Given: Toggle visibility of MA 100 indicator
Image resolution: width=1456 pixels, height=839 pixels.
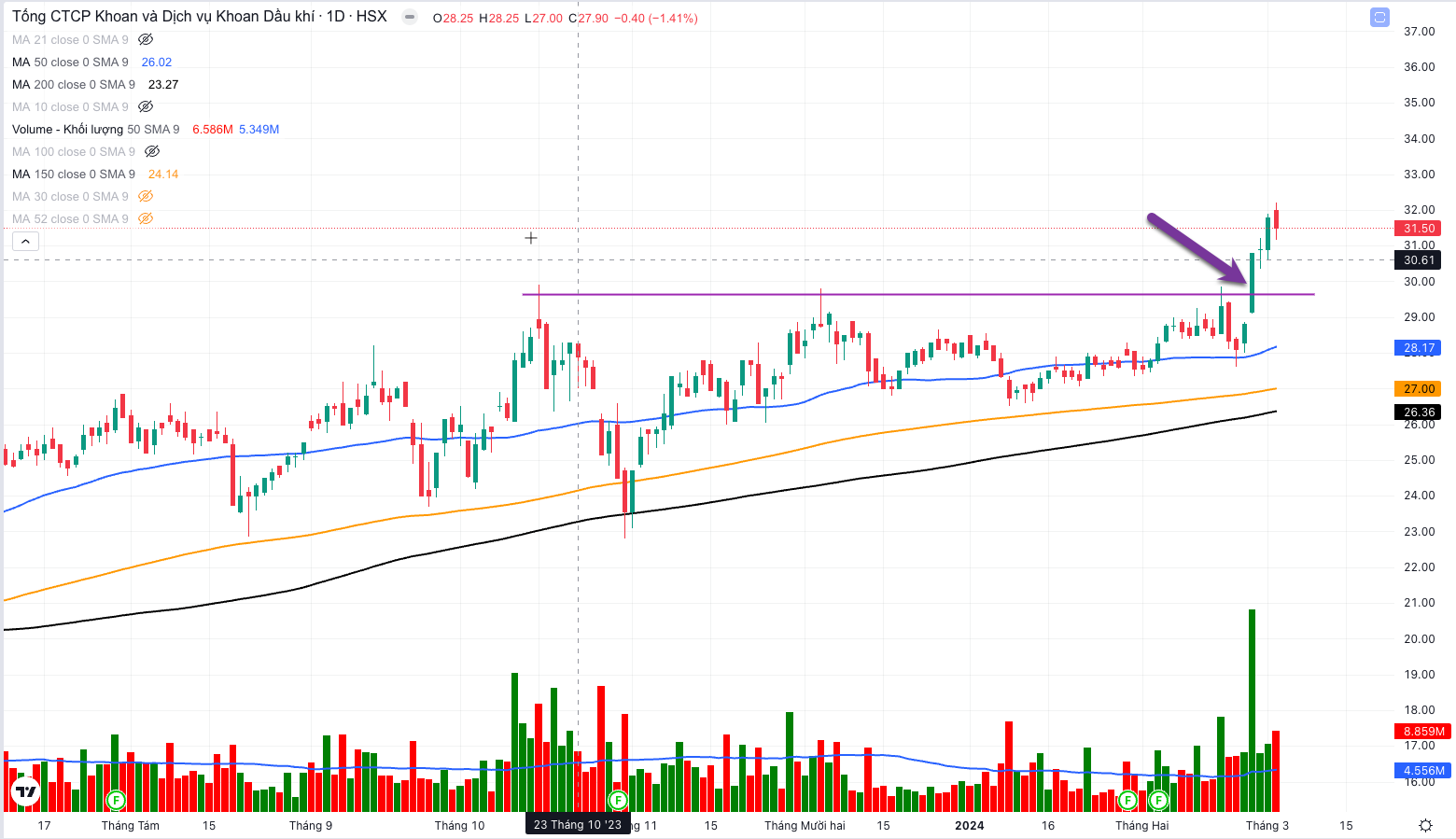Looking at the screenshot, I should (x=152, y=151).
